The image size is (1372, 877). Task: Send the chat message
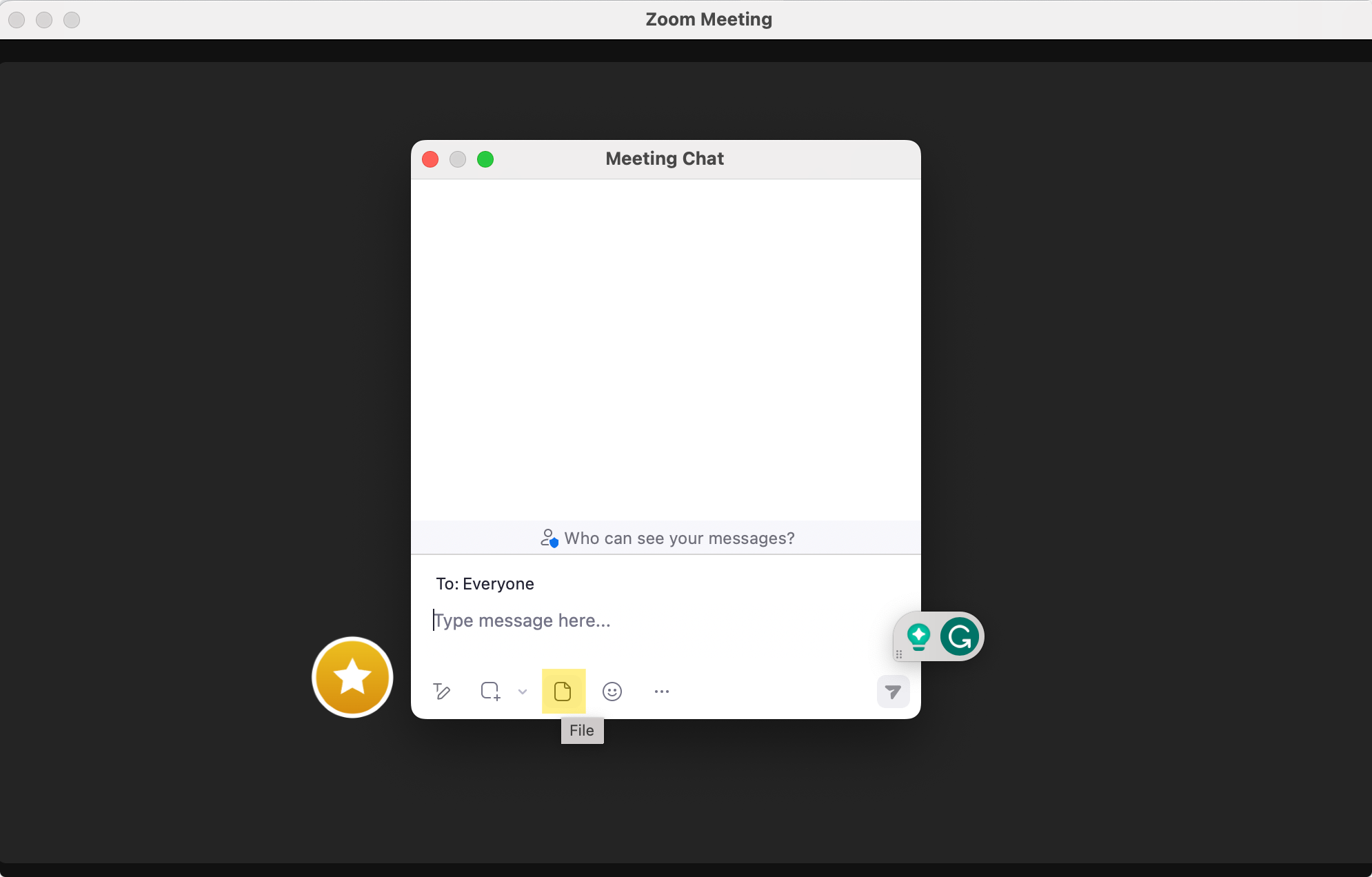click(893, 692)
